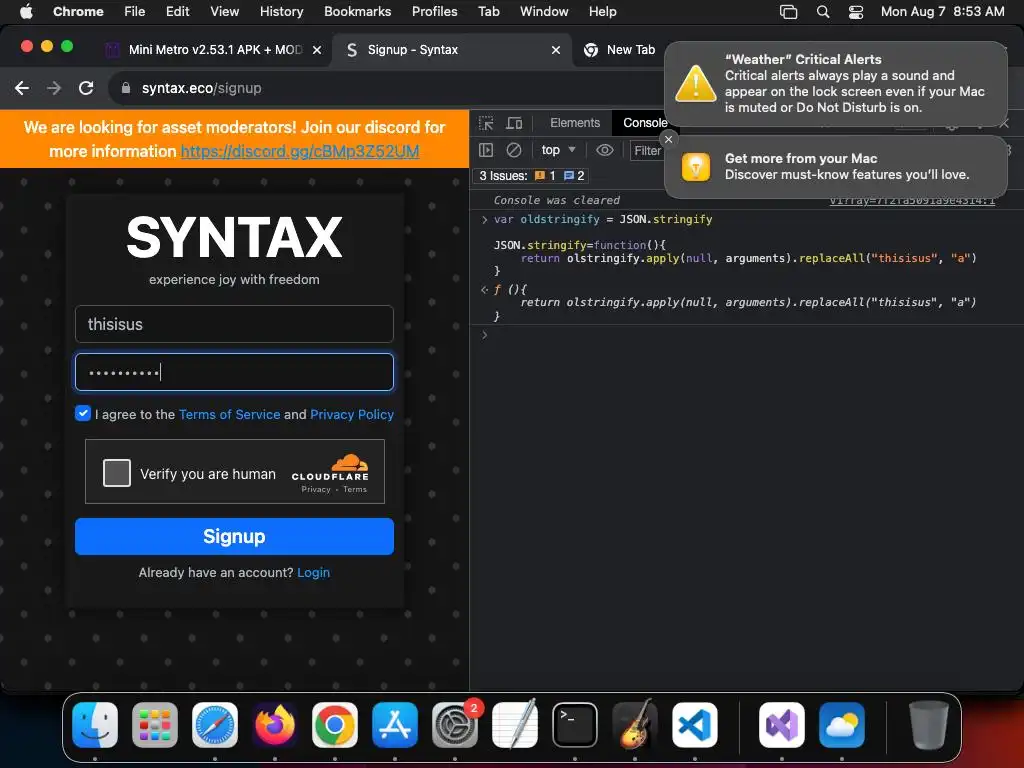
Task: Open the App Store from the dock
Action: coord(394,725)
